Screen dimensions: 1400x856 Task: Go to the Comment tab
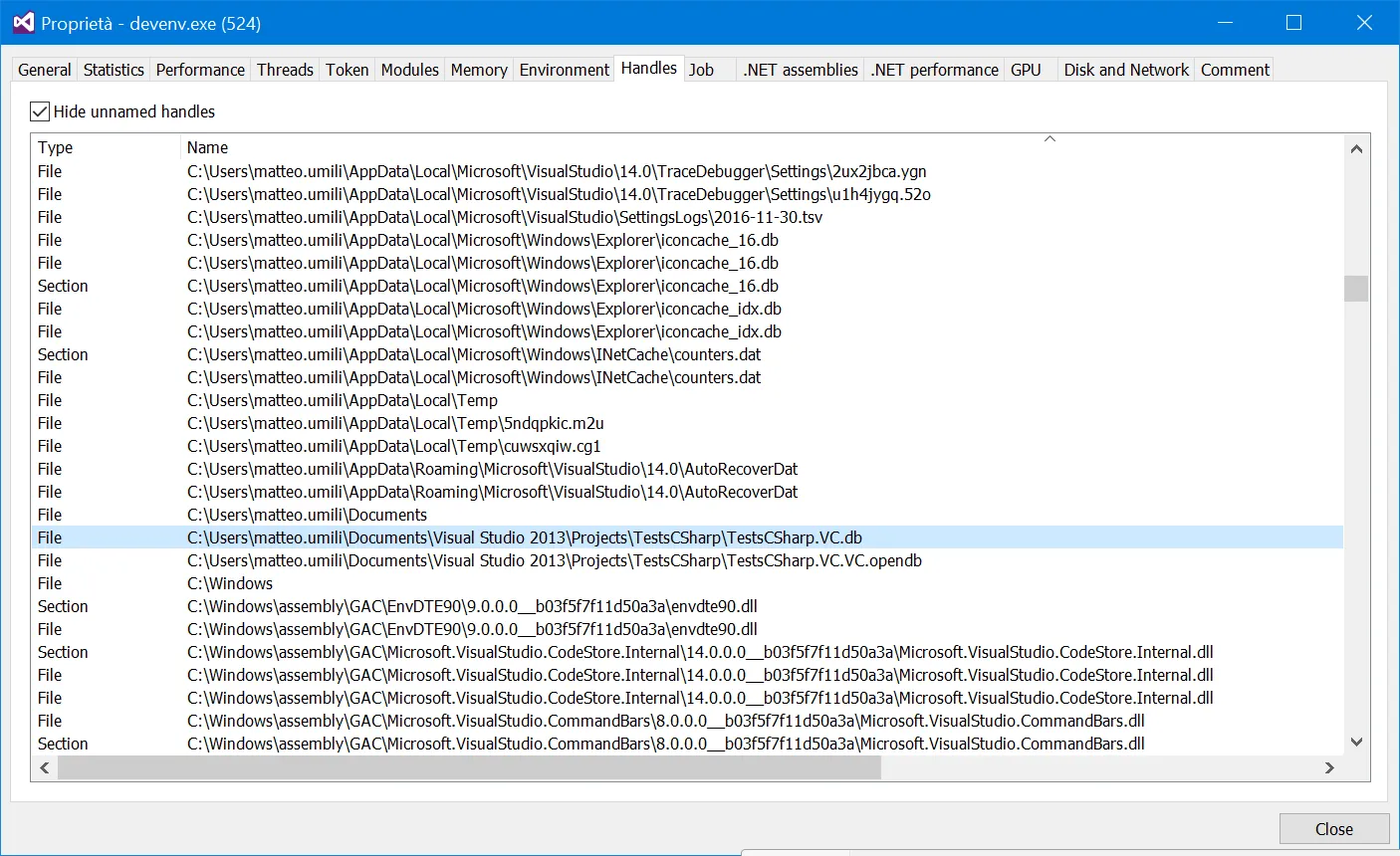click(1235, 70)
